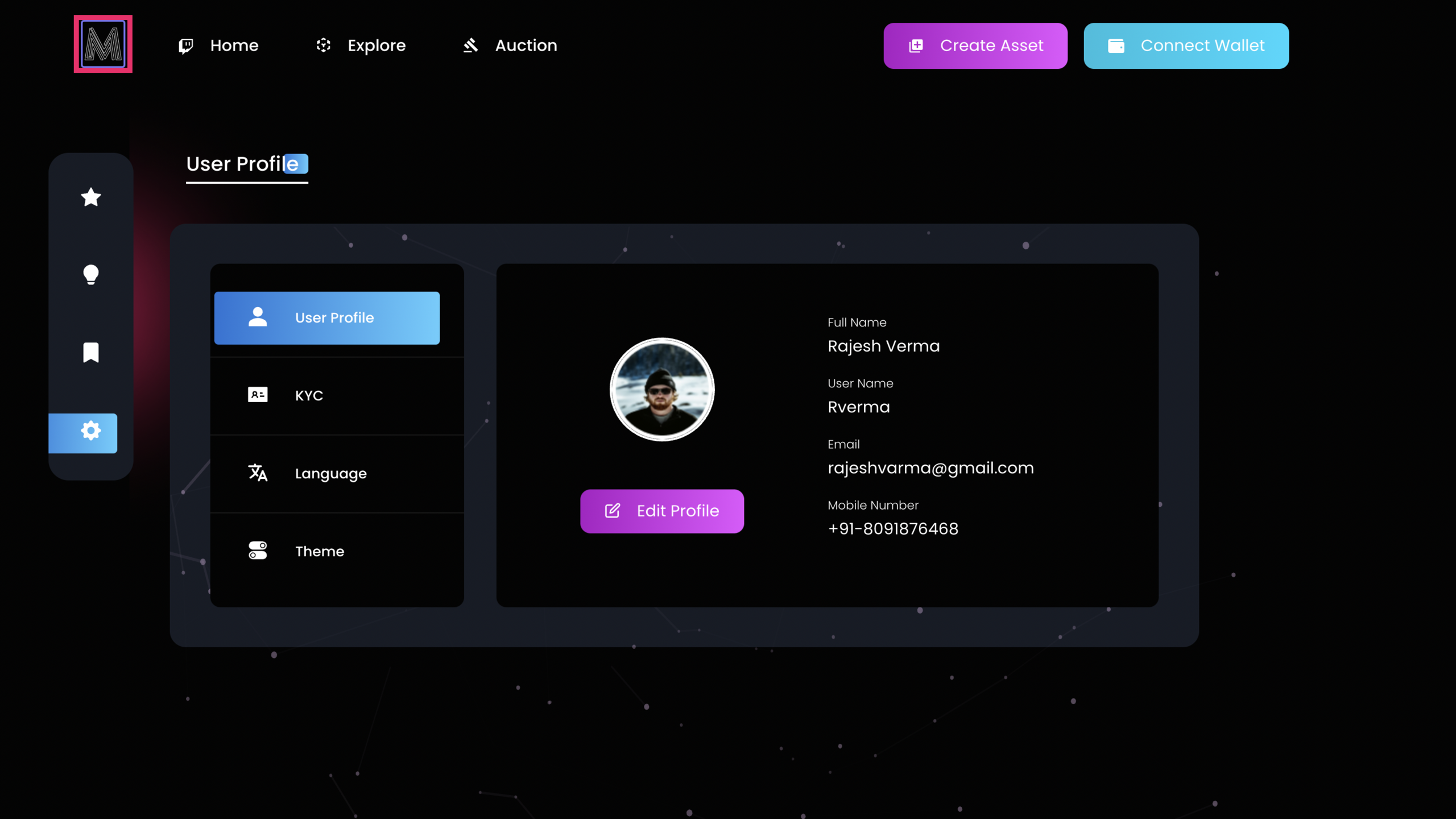
Task: Open favorites via the star icon
Action: pyautogui.click(x=91, y=197)
